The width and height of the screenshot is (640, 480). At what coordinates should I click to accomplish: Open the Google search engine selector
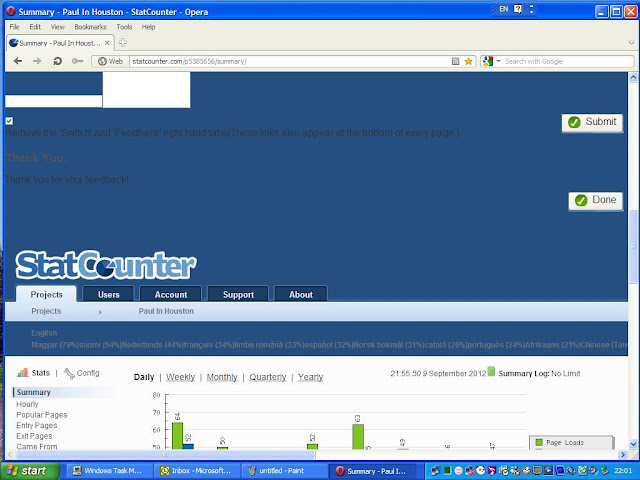click(491, 61)
